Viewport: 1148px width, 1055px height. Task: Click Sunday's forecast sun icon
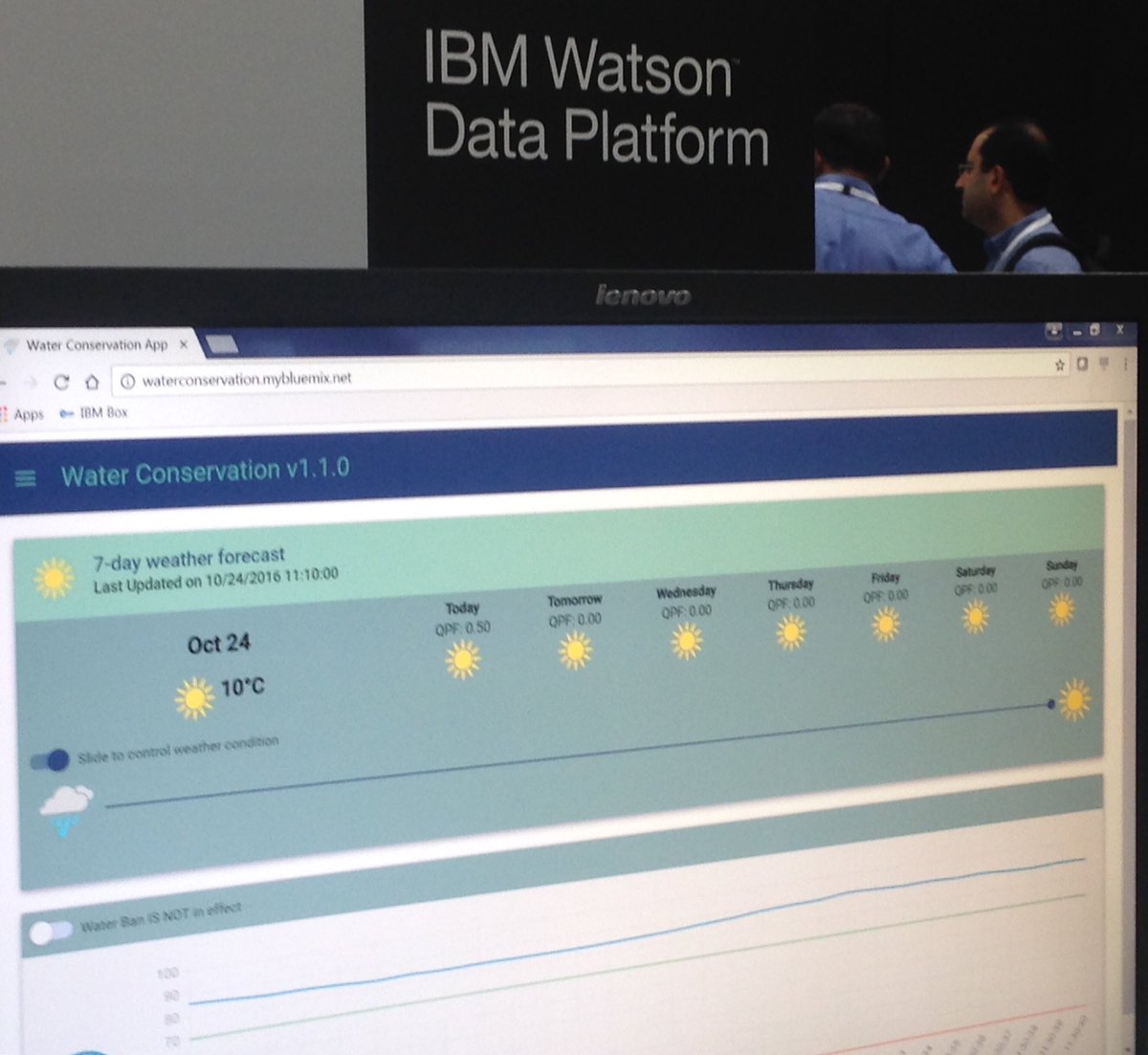coord(1061,609)
